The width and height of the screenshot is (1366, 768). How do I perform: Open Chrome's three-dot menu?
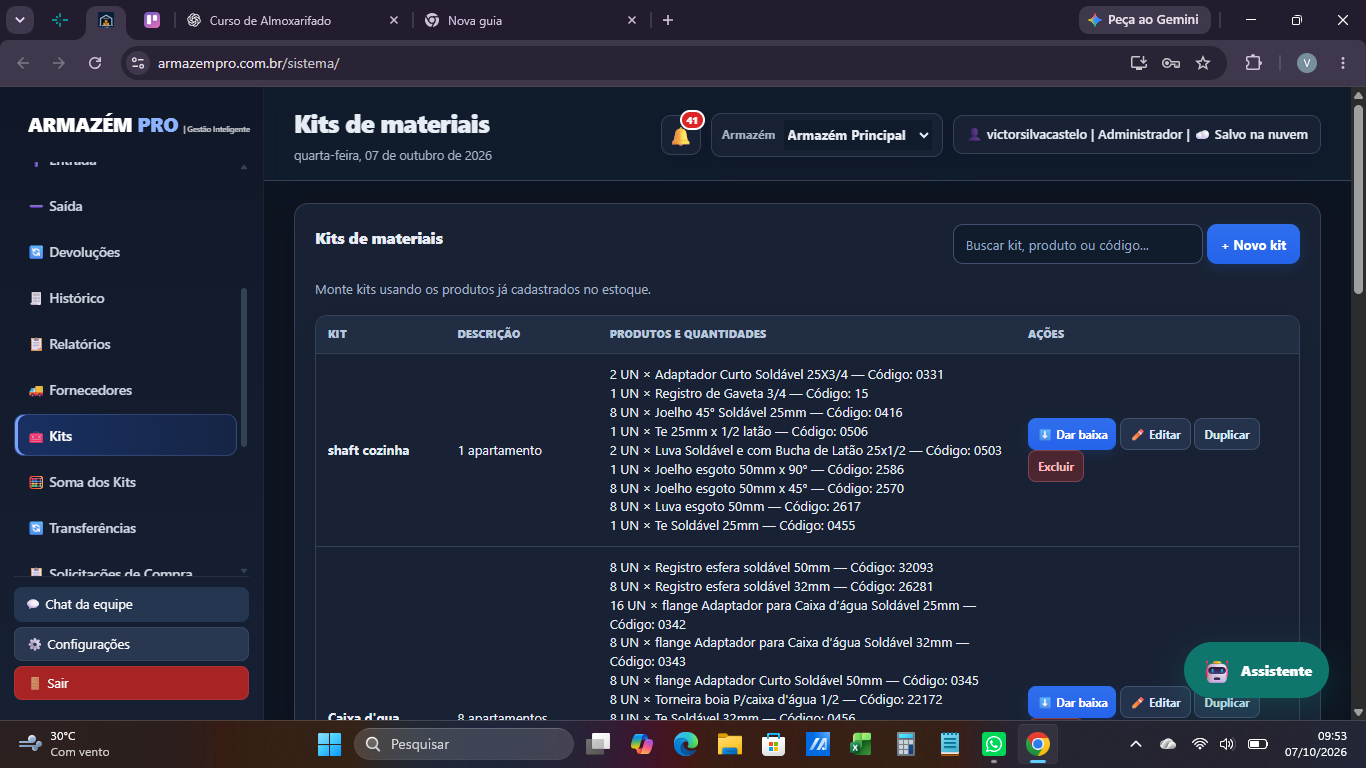pyautogui.click(x=1343, y=63)
